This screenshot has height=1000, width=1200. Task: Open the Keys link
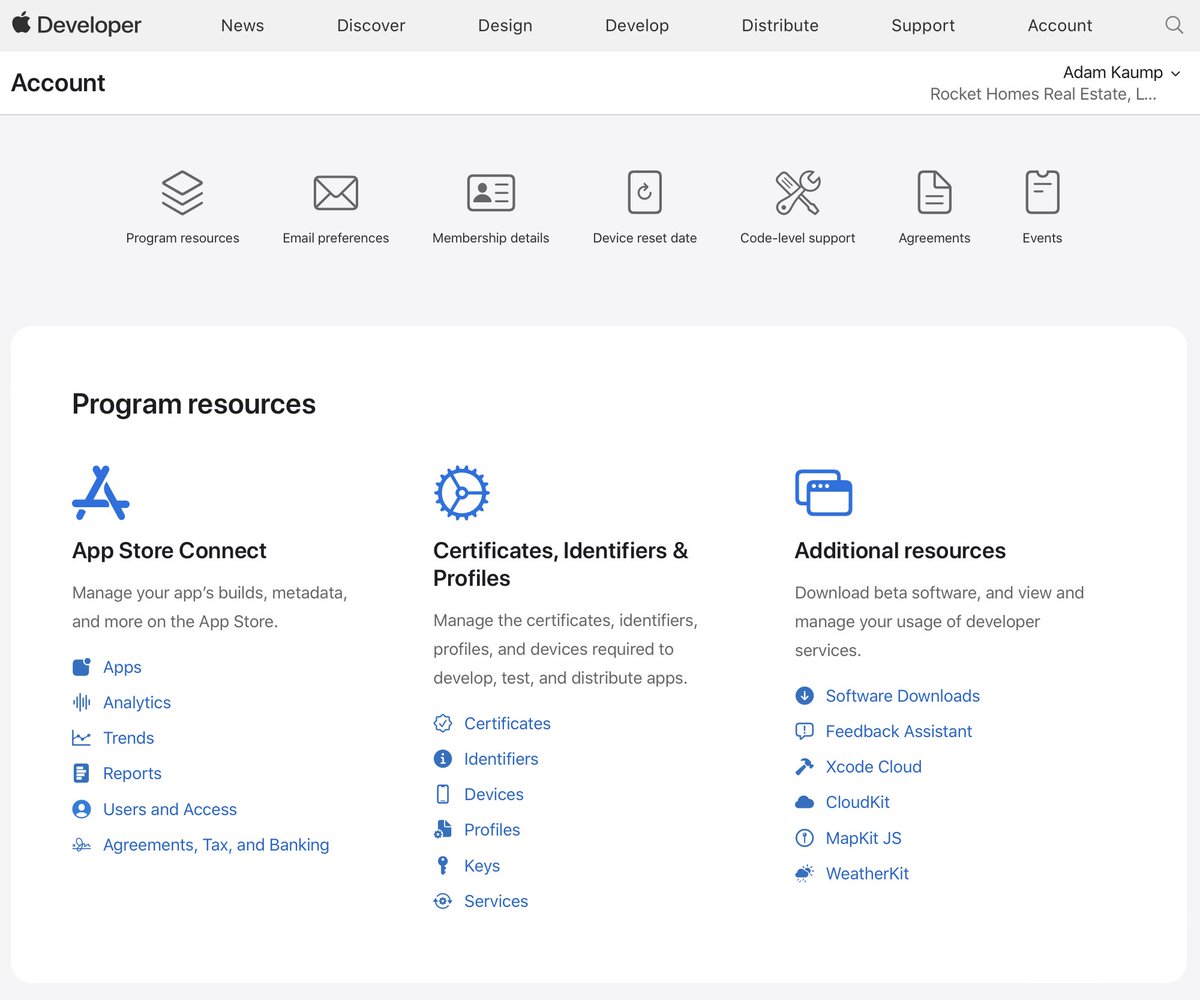point(482,866)
